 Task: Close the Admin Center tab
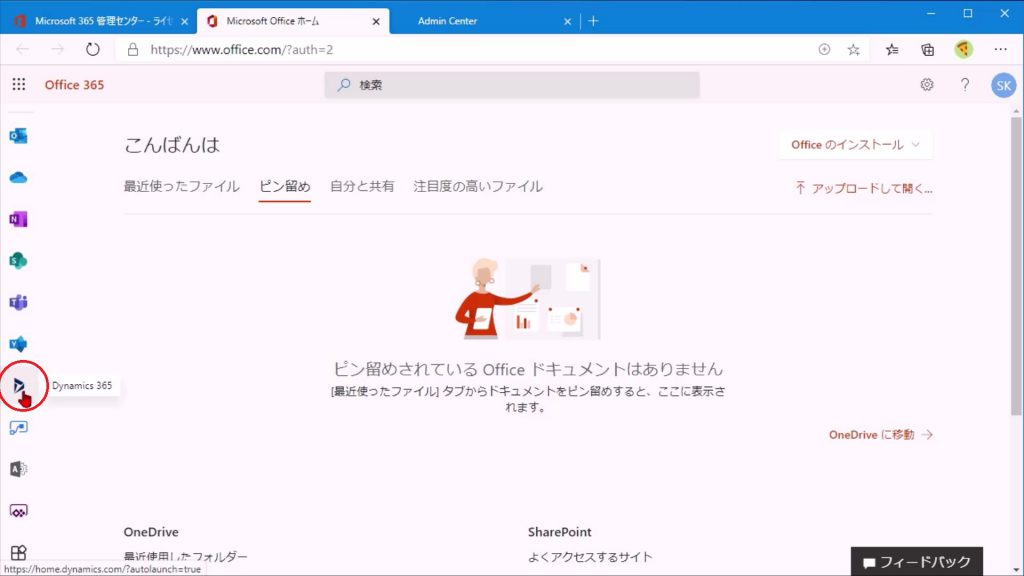[x=568, y=22]
